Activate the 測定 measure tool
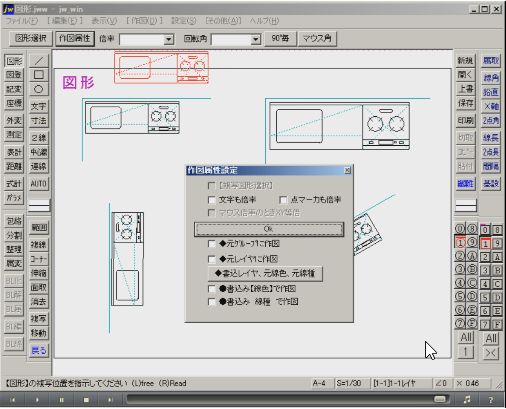Image resolution: width=506 pixels, height=409 pixels. point(14,135)
